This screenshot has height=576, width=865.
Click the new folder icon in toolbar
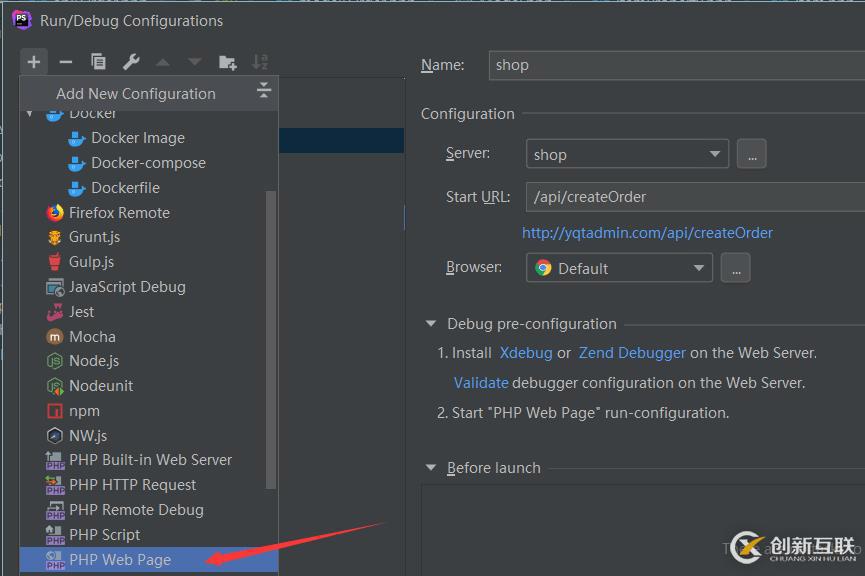coord(228,62)
